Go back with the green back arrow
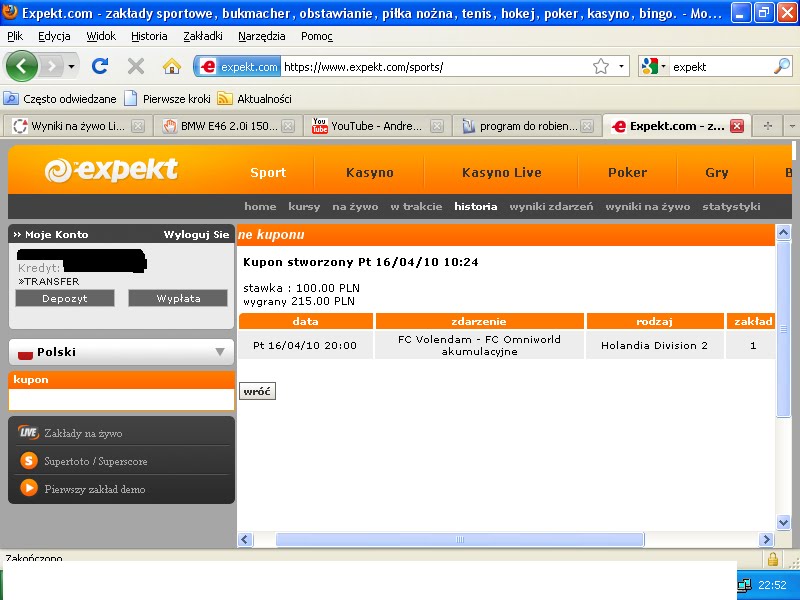Image resolution: width=800 pixels, height=600 pixels. 21,66
